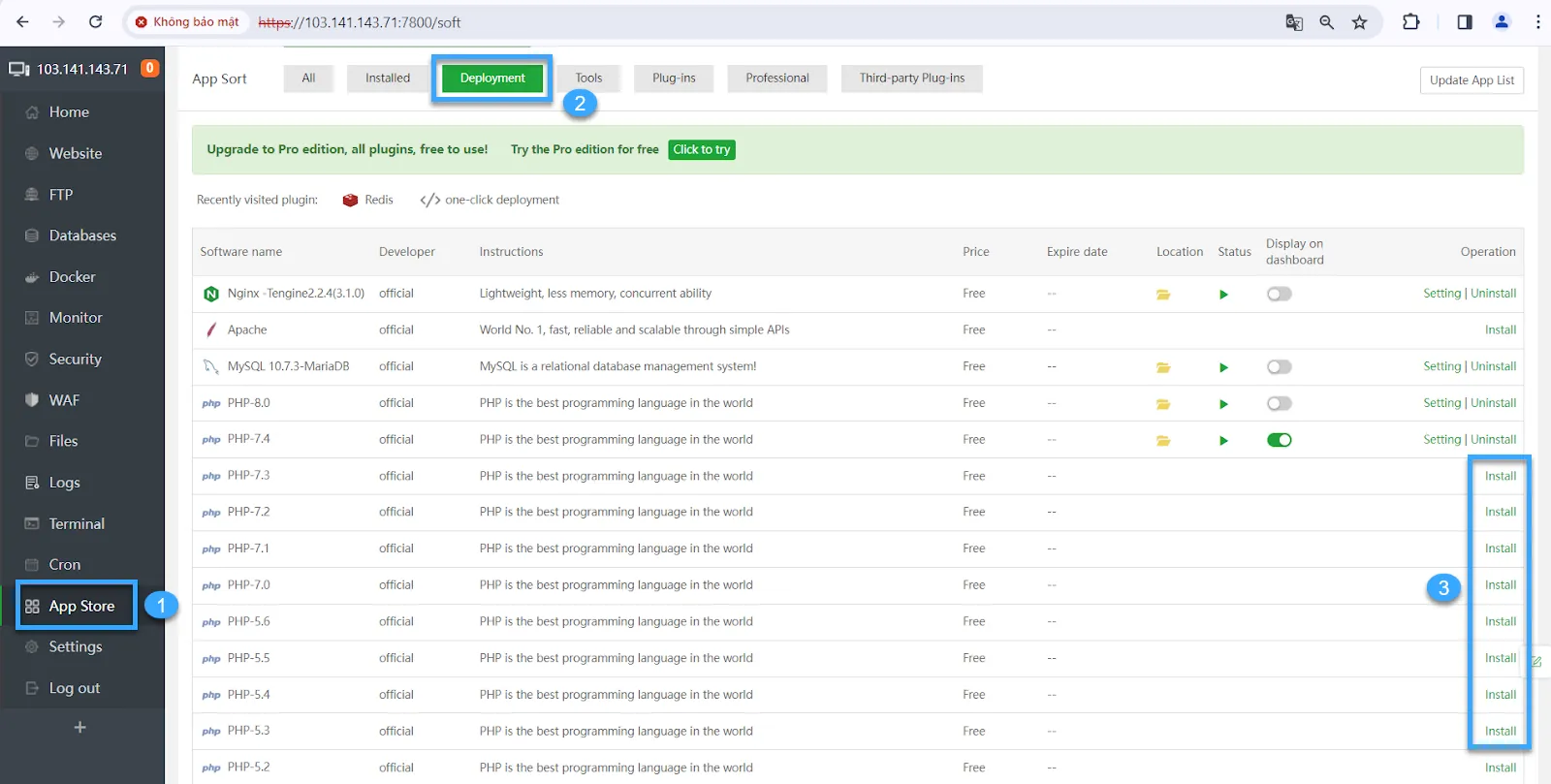Install PHP-7.1
The height and width of the screenshot is (784, 1551).
tap(1501, 549)
